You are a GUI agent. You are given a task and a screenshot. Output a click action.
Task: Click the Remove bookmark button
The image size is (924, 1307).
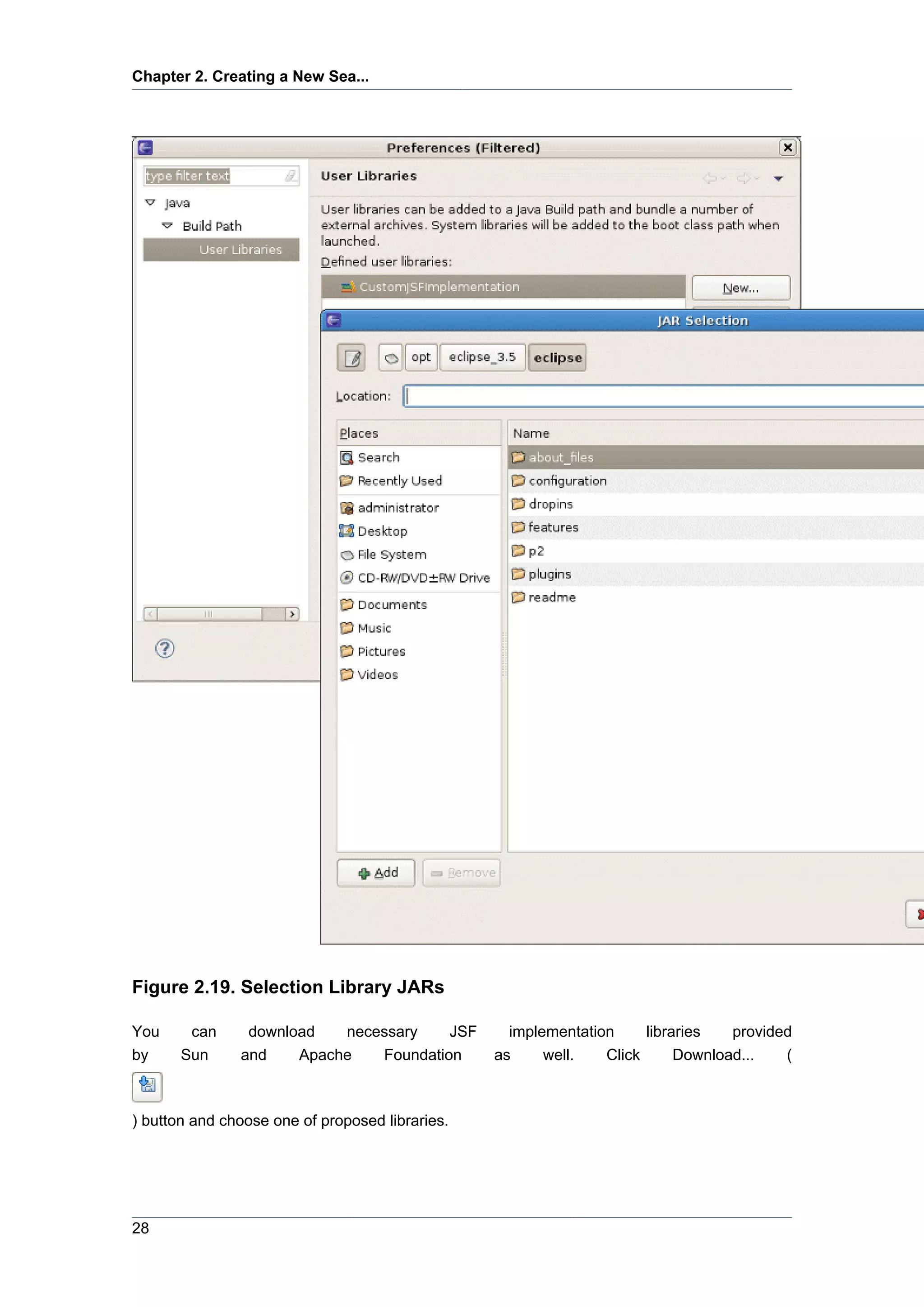pos(462,873)
